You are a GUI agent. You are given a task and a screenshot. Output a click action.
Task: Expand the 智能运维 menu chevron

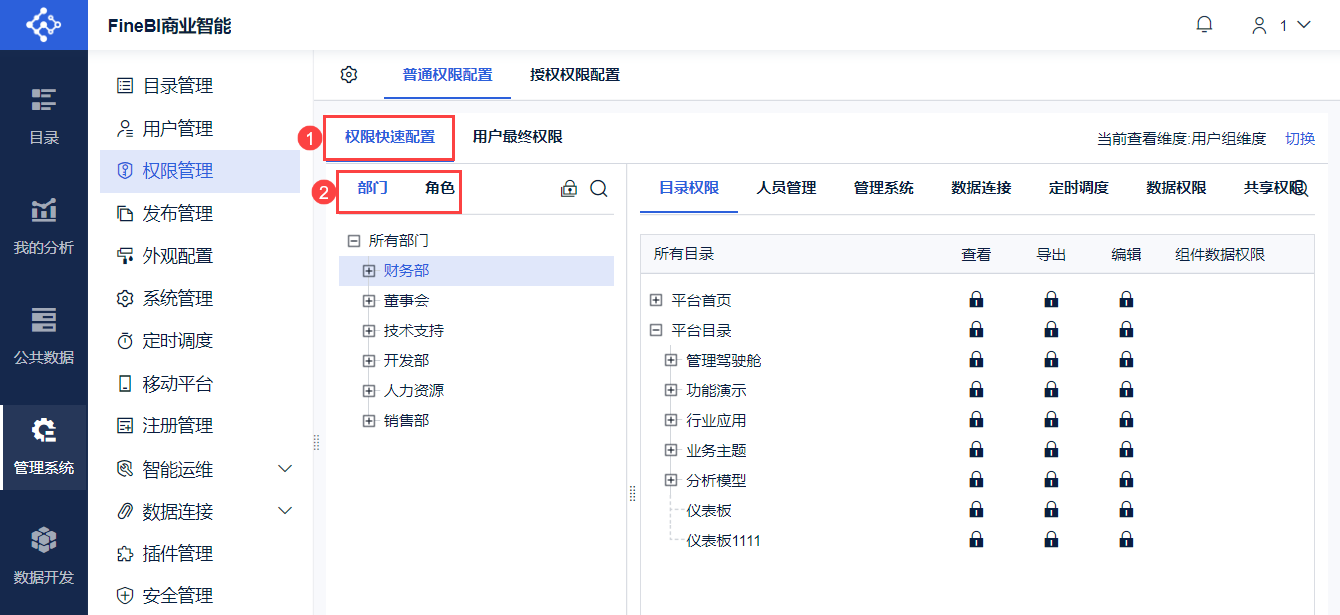[x=285, y=468]
